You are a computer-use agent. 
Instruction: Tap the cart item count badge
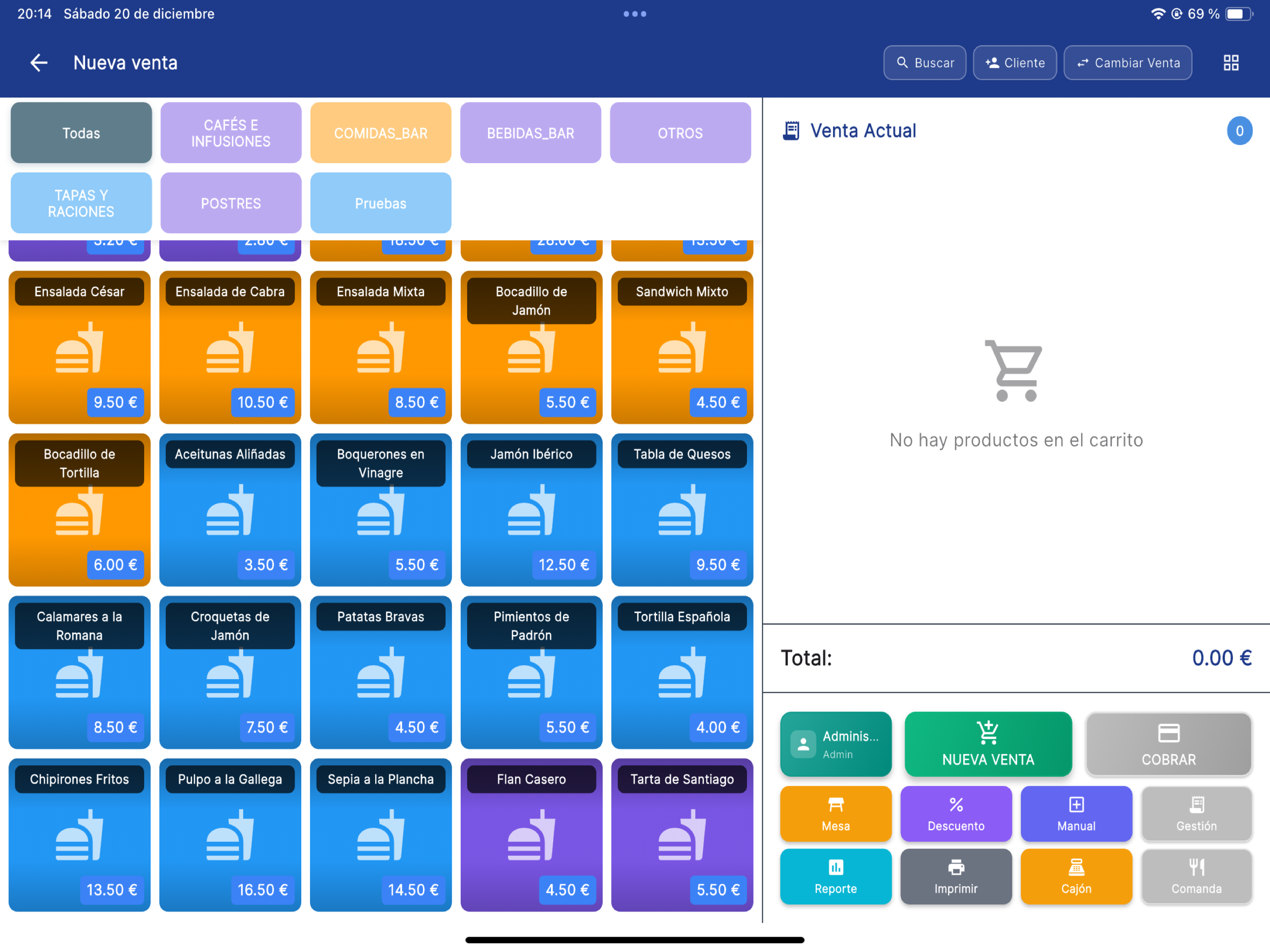(x=1240, y=131)
